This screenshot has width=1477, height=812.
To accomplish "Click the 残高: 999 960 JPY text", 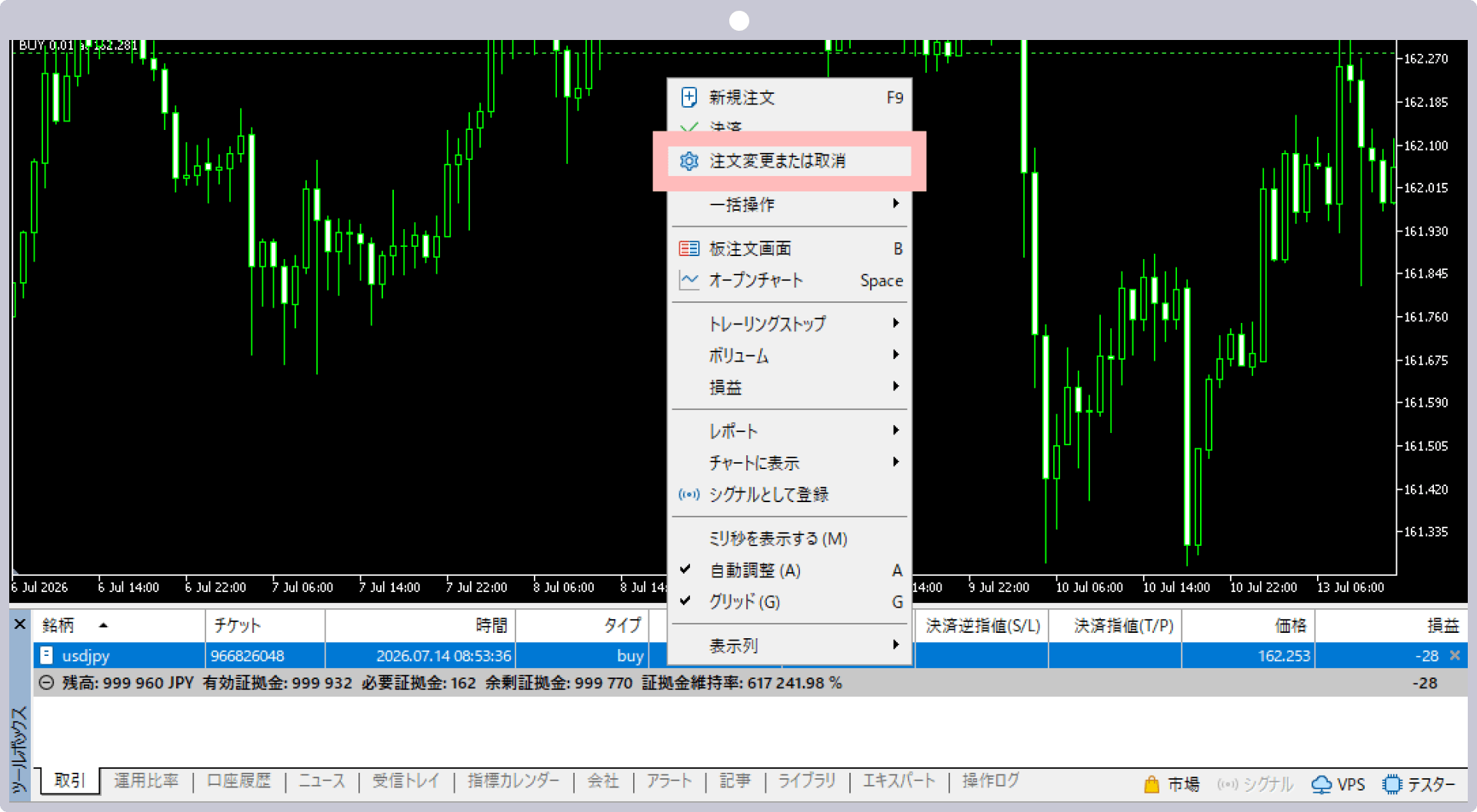I will (x=128, y=683).
